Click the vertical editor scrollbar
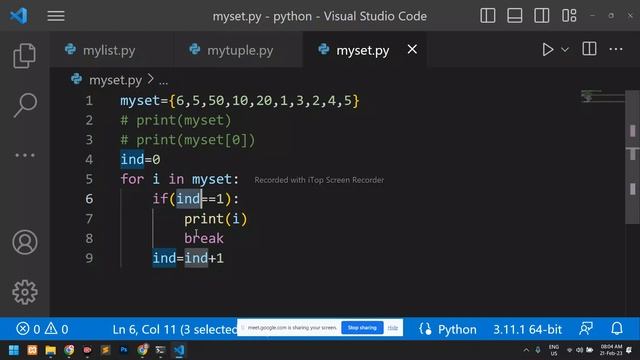Viewport: 640px width, 360px height. (x=632, y=157)
